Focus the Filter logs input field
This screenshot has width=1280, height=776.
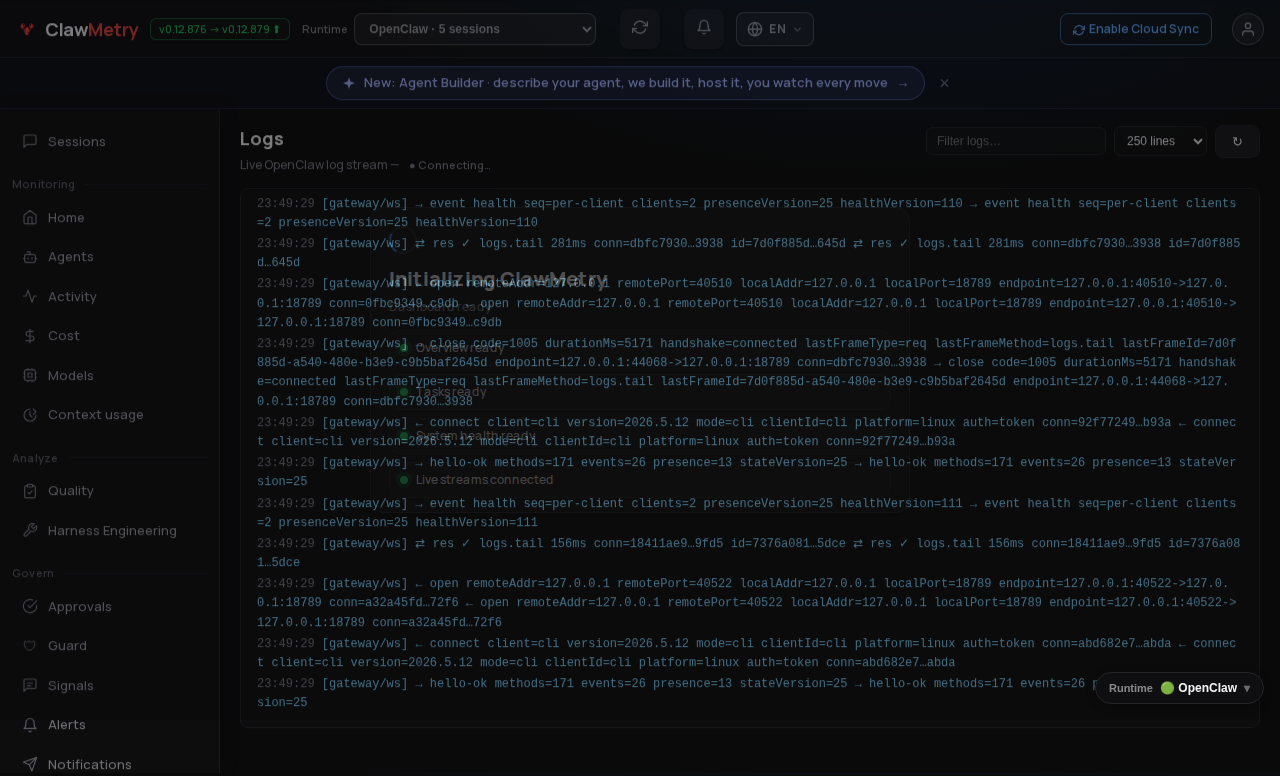click(1016, 141)
